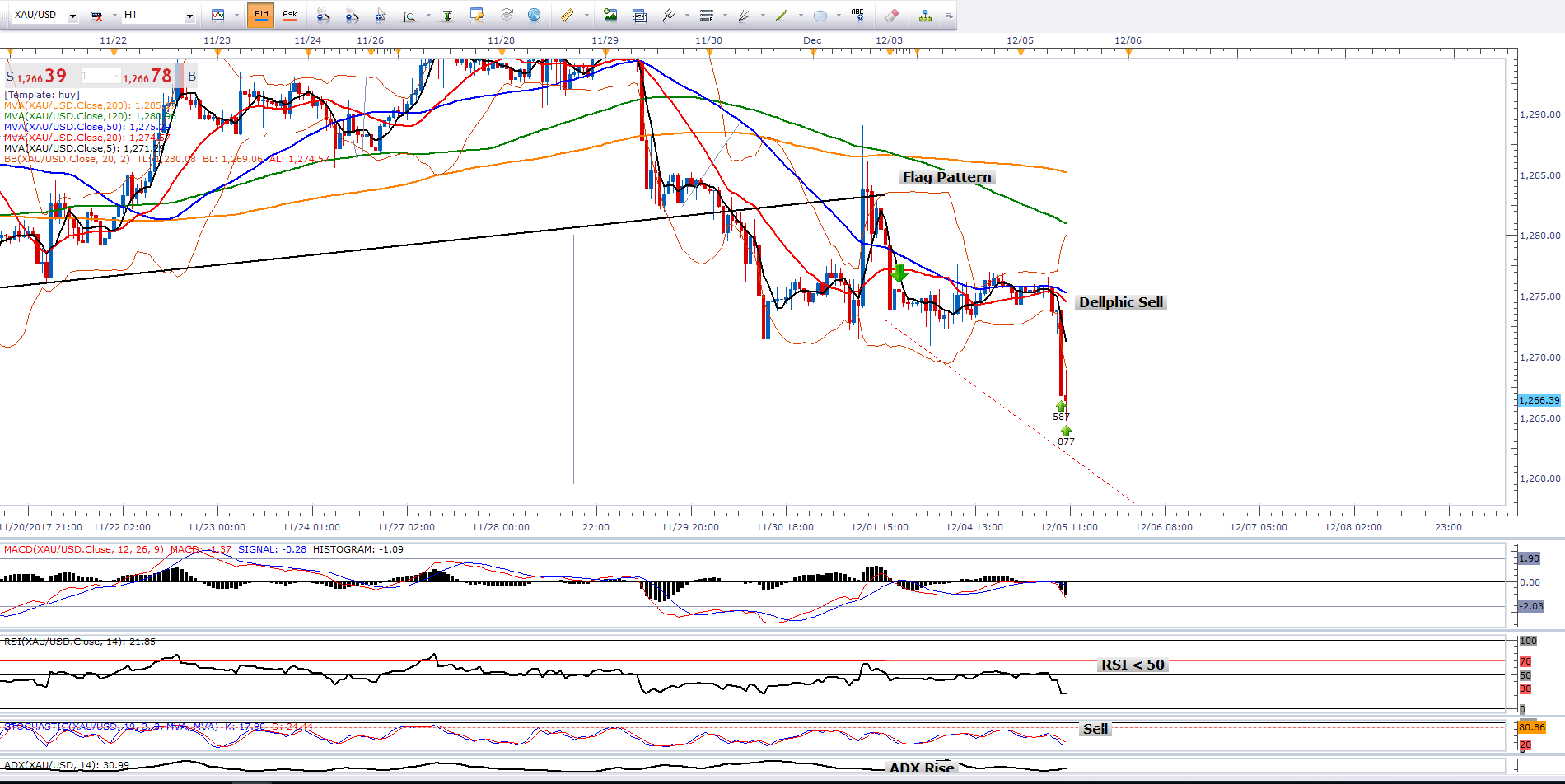Toggle the Ask price display button
Image resolution: width=1565 pixels, height=784 pixels.
pyautogui.click(x=290, y=15)
